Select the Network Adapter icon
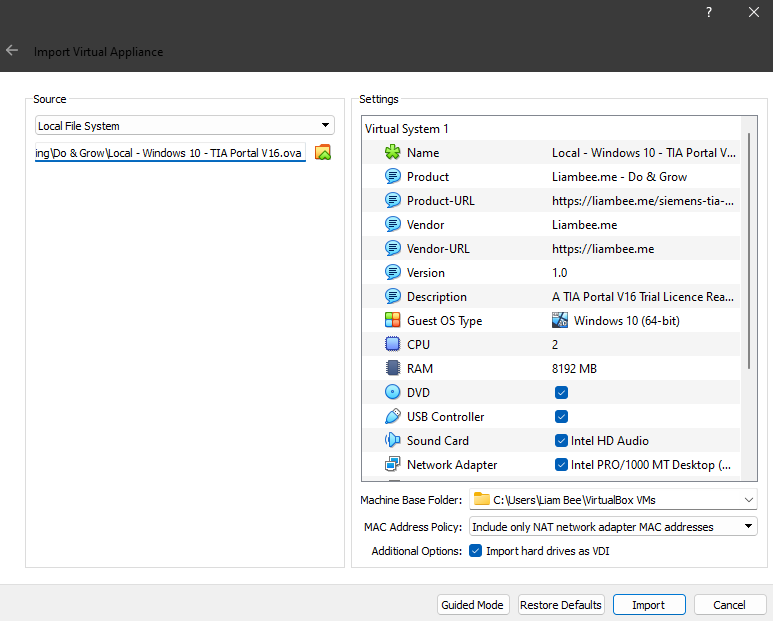 click(392, 465)
